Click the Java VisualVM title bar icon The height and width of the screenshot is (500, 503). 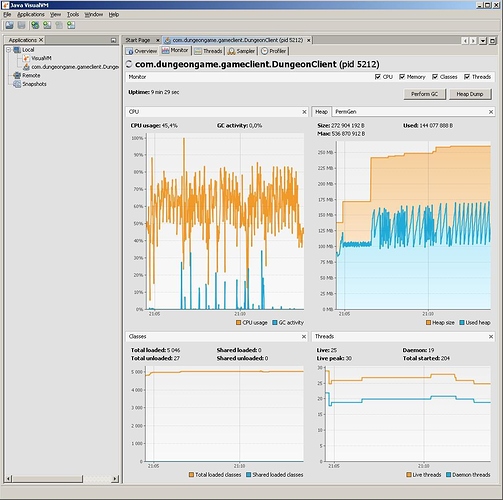tap(5, 5)
